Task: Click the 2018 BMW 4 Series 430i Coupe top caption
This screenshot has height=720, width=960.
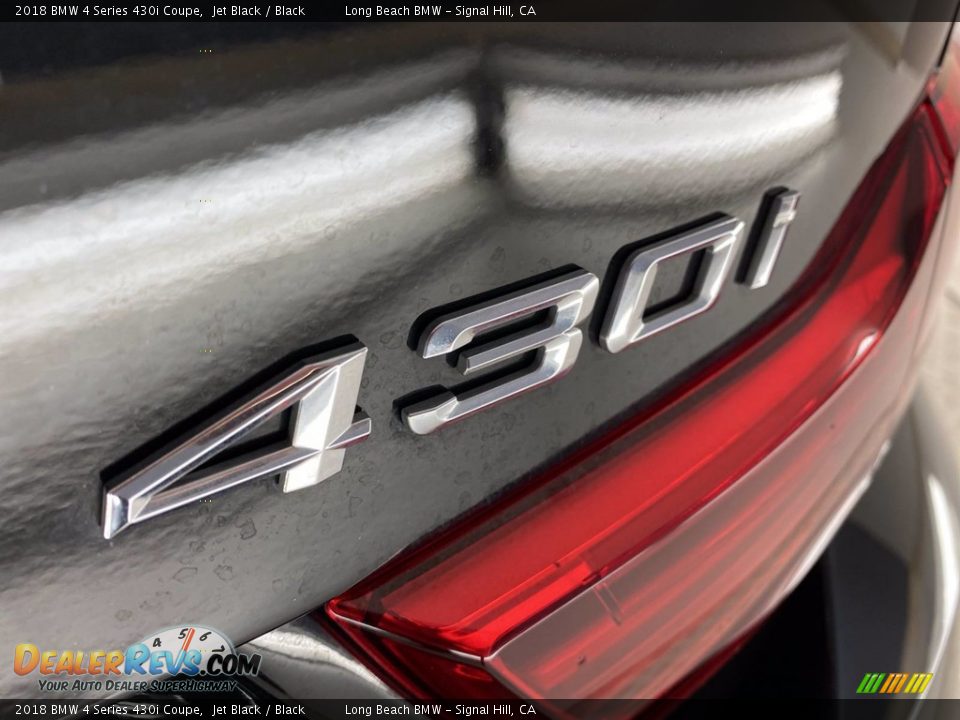Action: point(109,10)
